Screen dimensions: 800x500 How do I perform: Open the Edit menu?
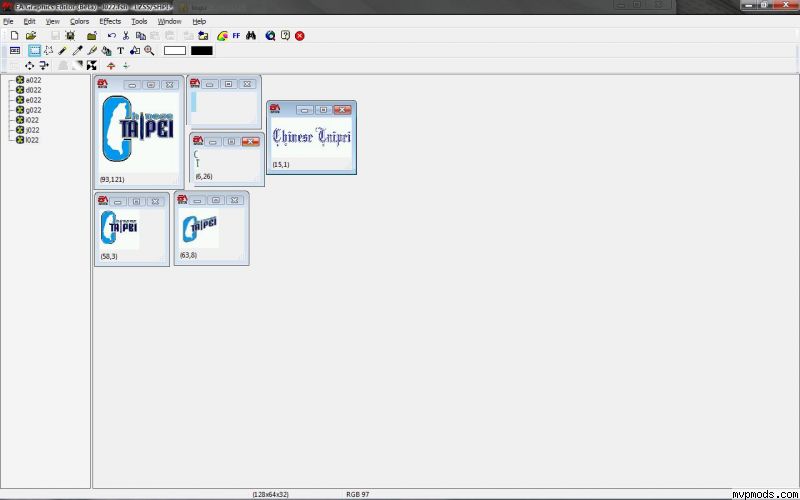click(x=30, y=21)
